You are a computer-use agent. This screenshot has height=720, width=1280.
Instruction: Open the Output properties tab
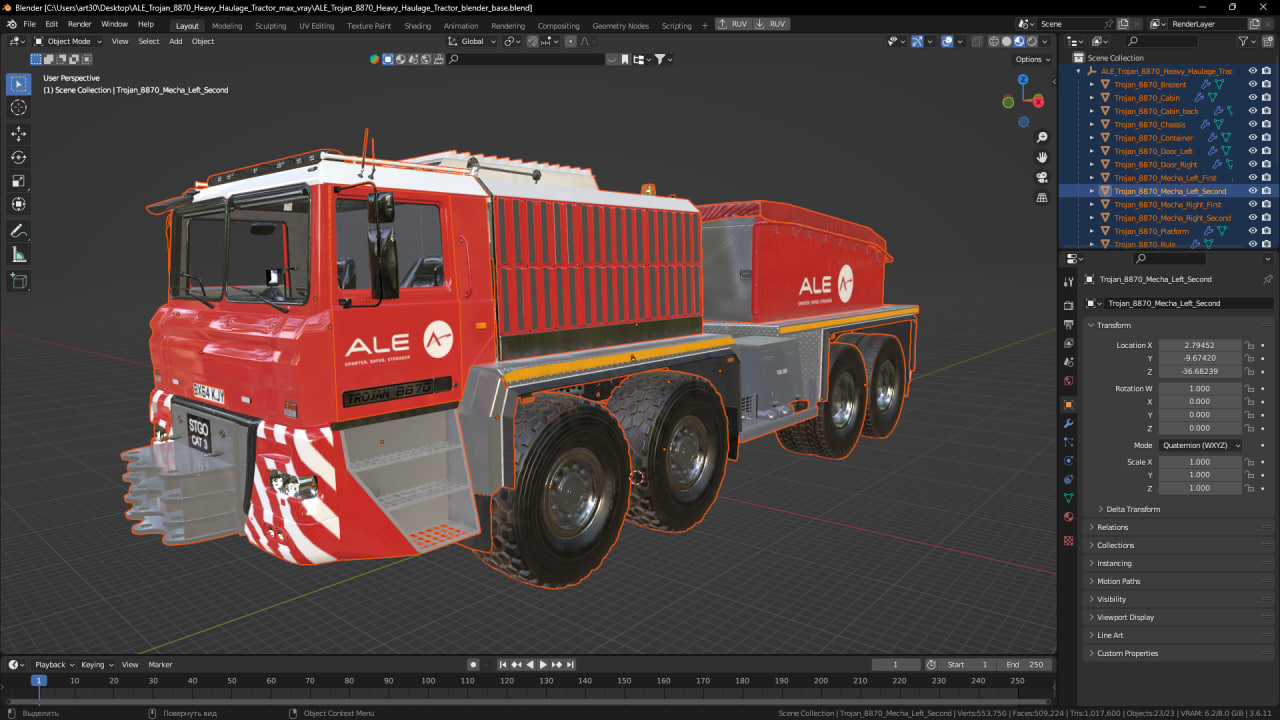(x=1068, y=324)
